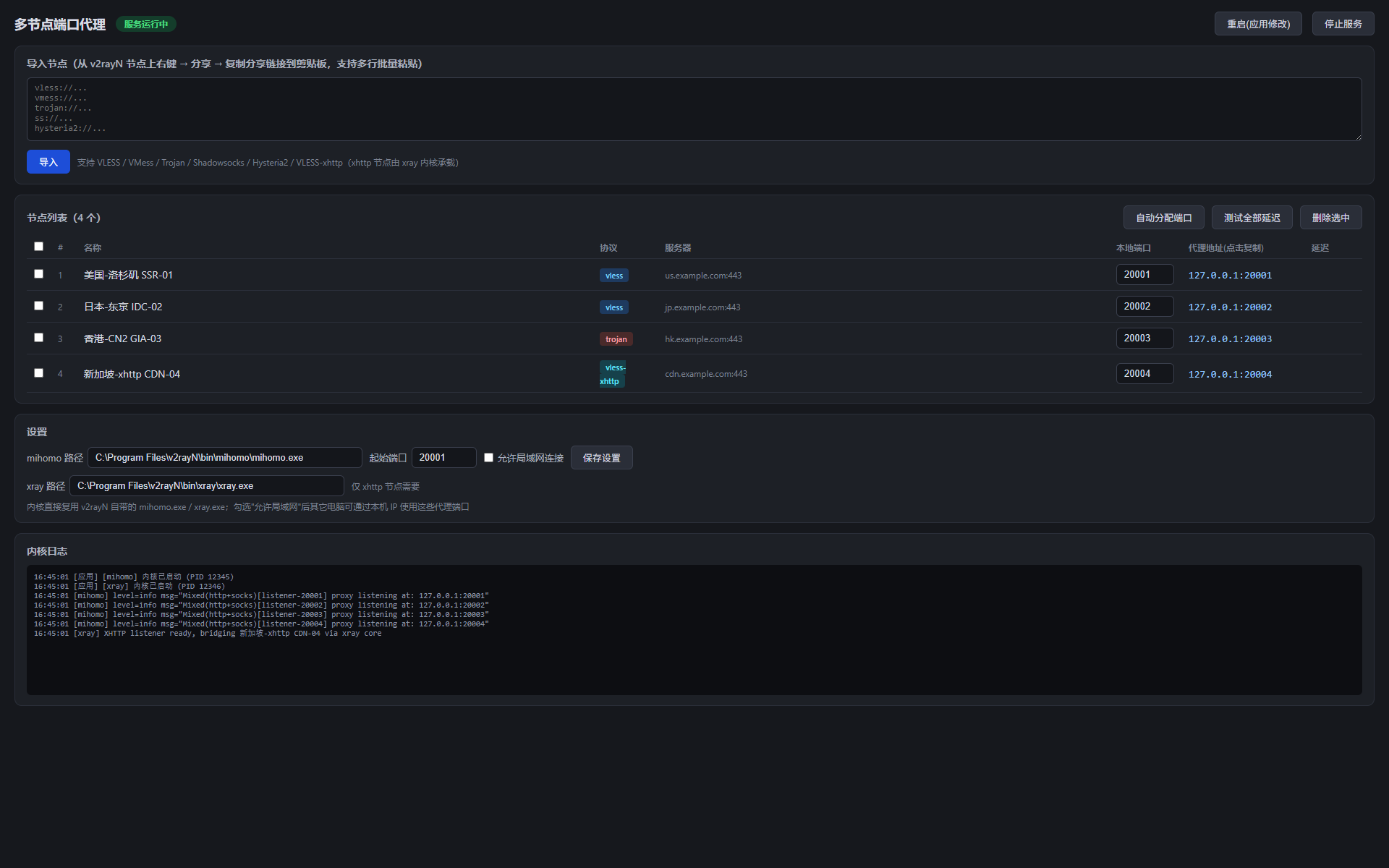This screenshot has width=1389, height=868.
Task: Click 删除选中 button
Action: pos(1331,218)
